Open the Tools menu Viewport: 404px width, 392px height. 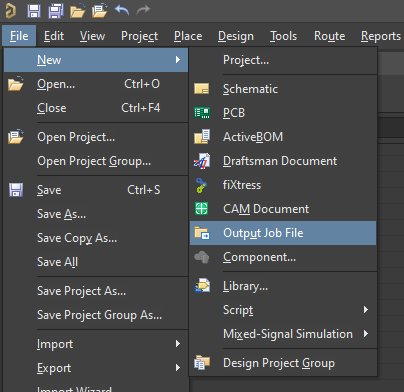[x=283, y=36]
